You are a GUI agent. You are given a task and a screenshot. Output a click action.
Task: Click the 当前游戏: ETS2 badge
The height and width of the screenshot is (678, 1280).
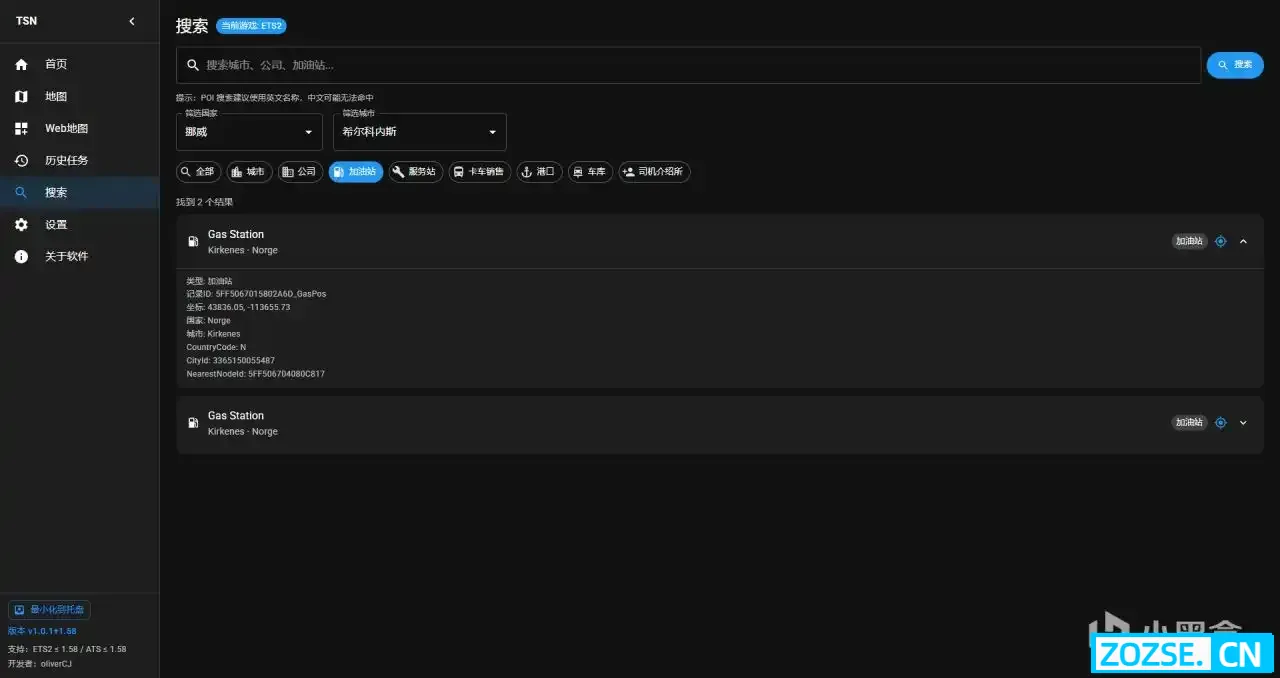coord(251,26)
